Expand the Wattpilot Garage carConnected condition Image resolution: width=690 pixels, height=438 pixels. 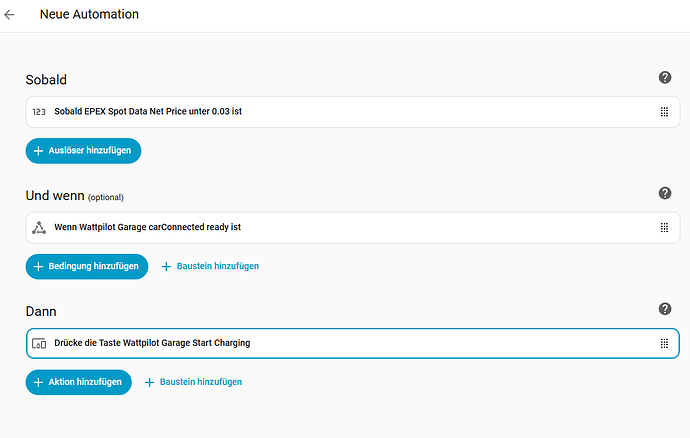pos(147,227)
